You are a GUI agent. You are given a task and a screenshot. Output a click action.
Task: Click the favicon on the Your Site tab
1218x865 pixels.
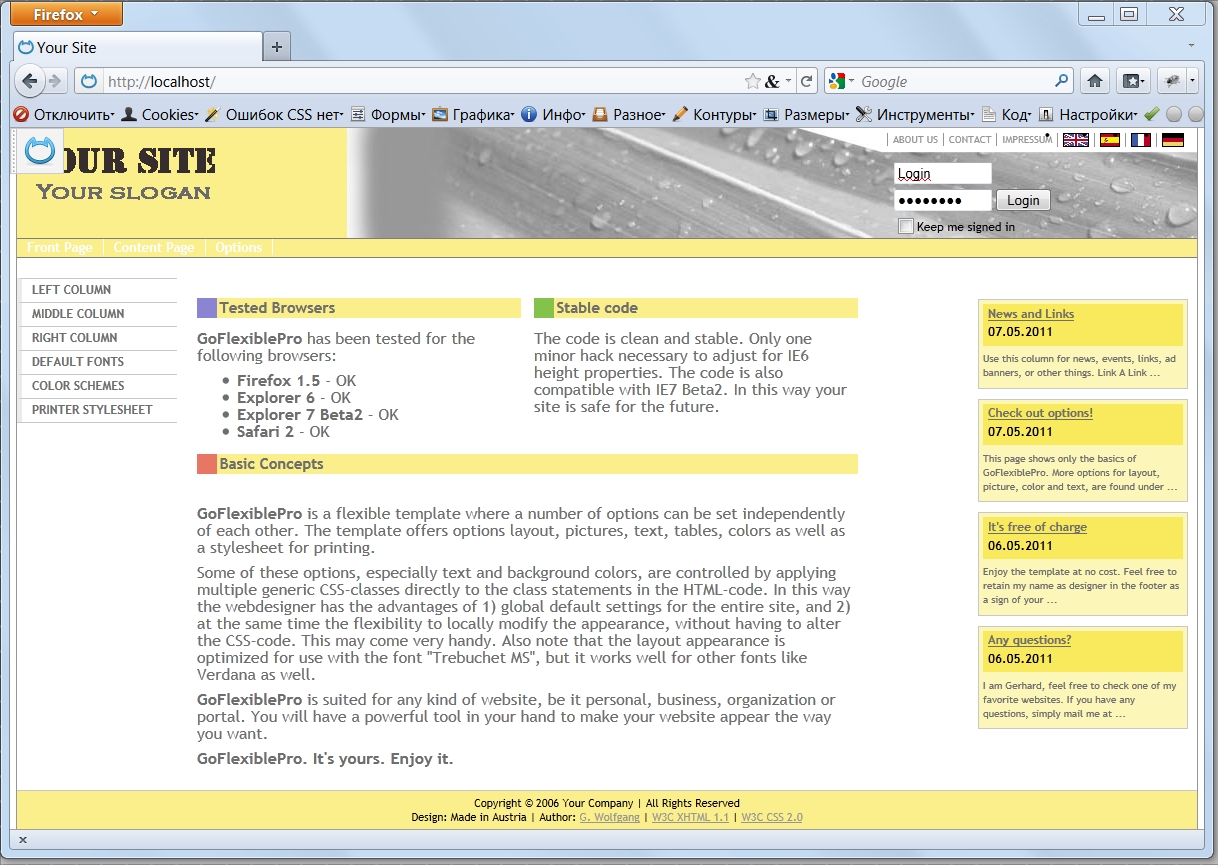coord(26,47)
